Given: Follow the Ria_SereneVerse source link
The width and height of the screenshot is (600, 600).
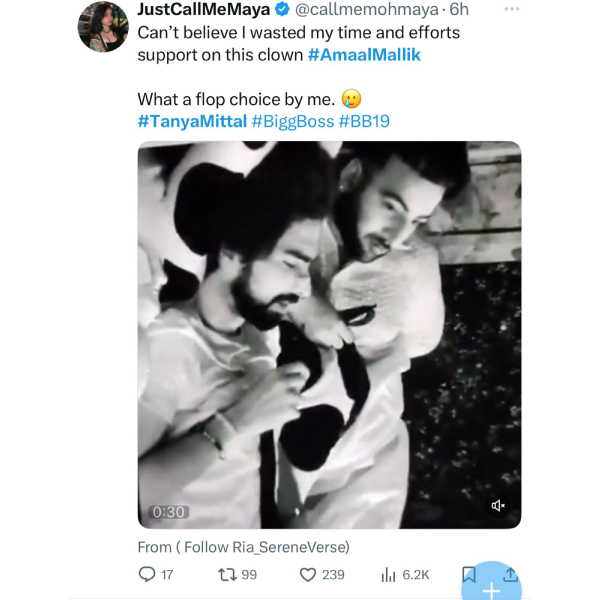Looking at the screenshot, I should (243, 546).
